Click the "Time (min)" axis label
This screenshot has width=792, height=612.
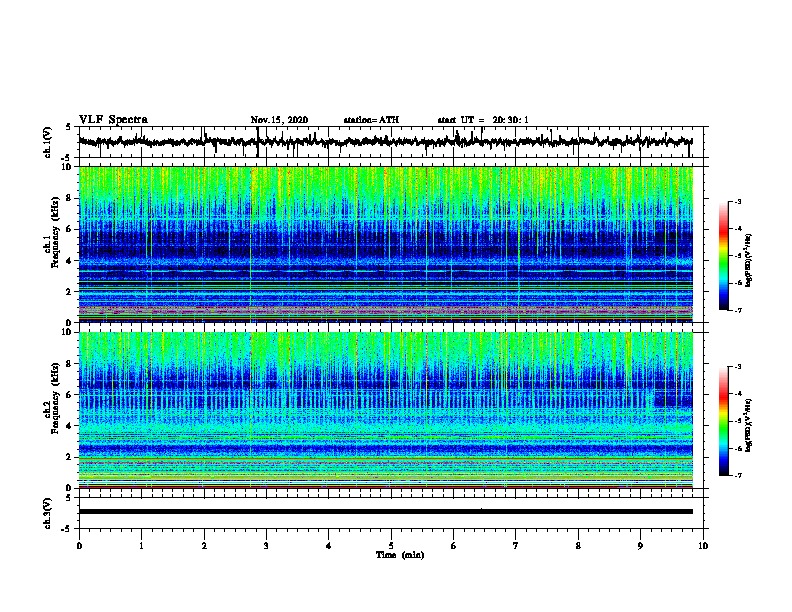click(x=400, y=555)
